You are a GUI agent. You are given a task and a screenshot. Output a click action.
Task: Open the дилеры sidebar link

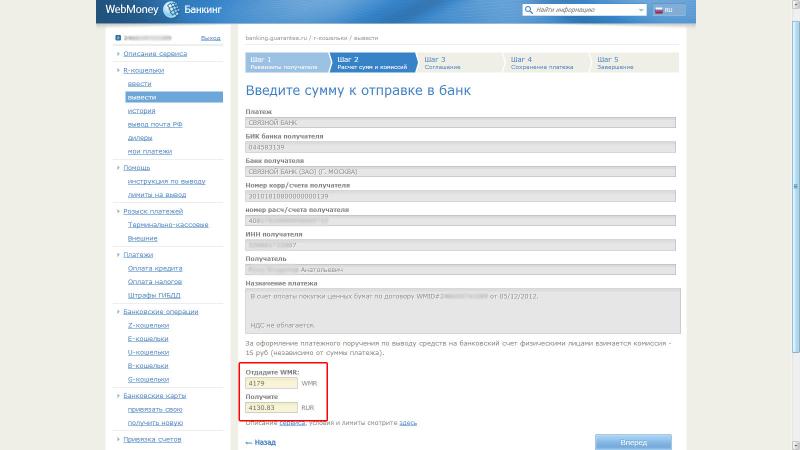140,138
